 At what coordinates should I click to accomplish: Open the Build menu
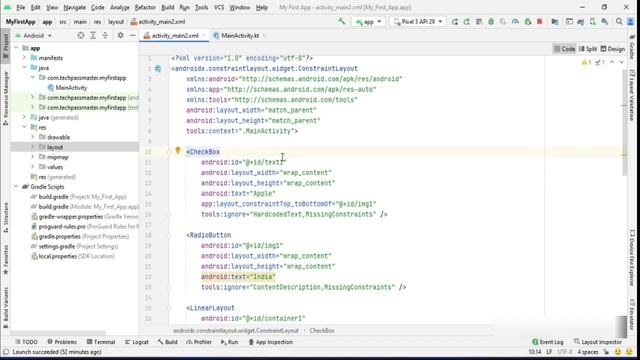168,7
